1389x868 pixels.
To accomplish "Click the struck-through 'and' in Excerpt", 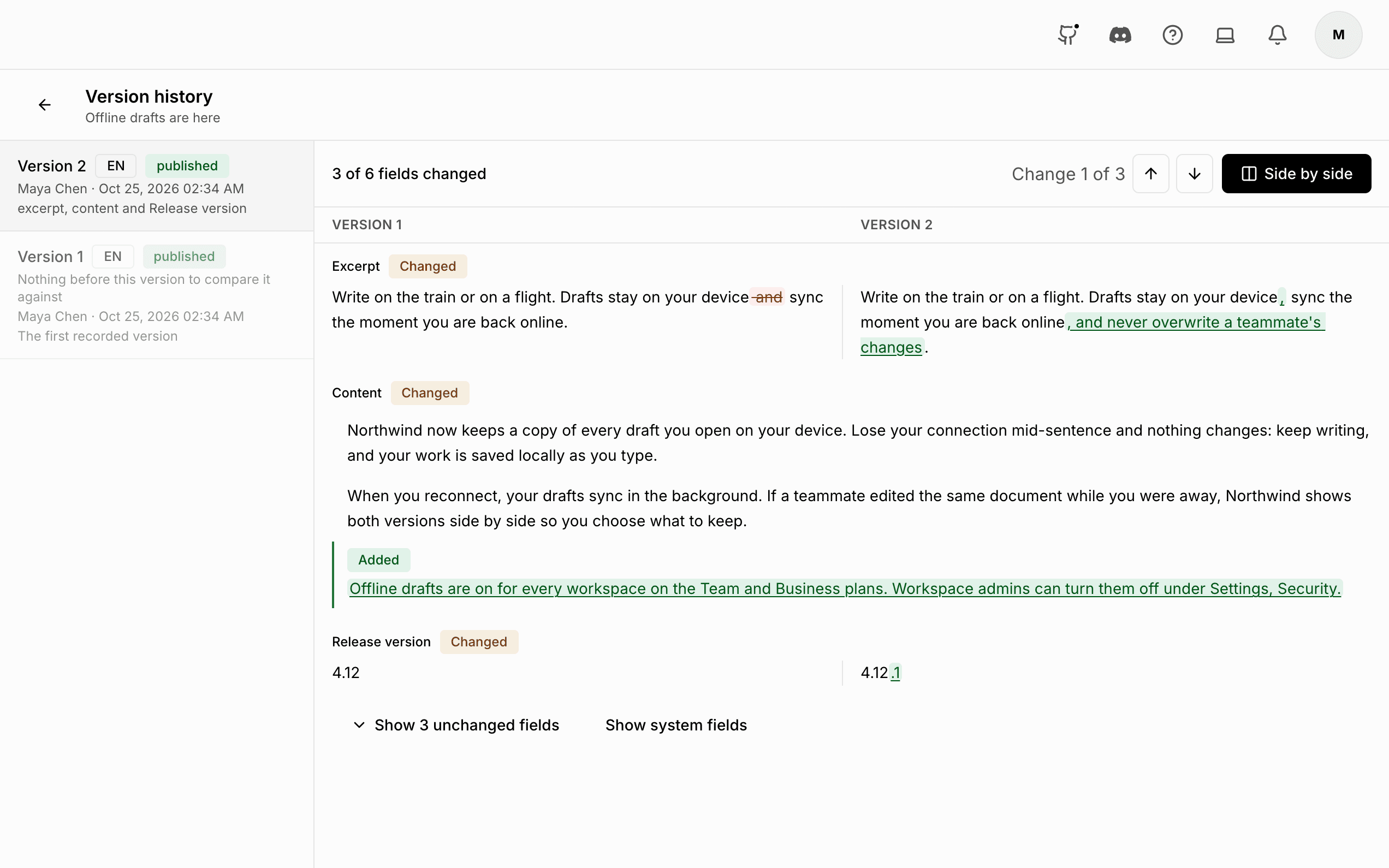I will 768,298.
